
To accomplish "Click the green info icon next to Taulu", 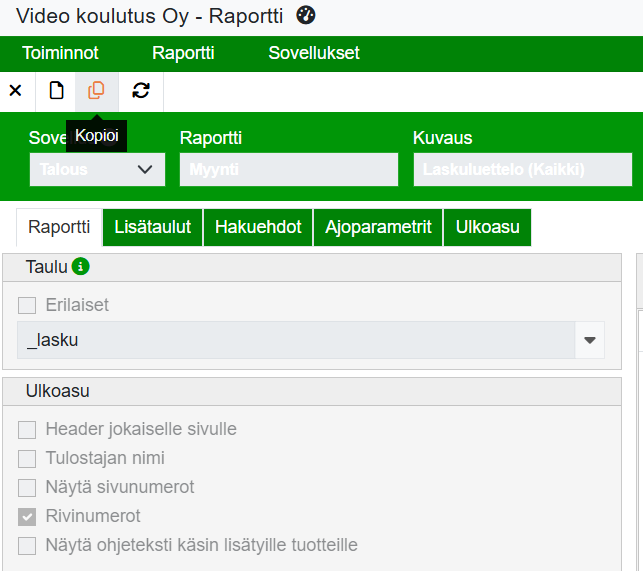I will [x=81, y=267].
